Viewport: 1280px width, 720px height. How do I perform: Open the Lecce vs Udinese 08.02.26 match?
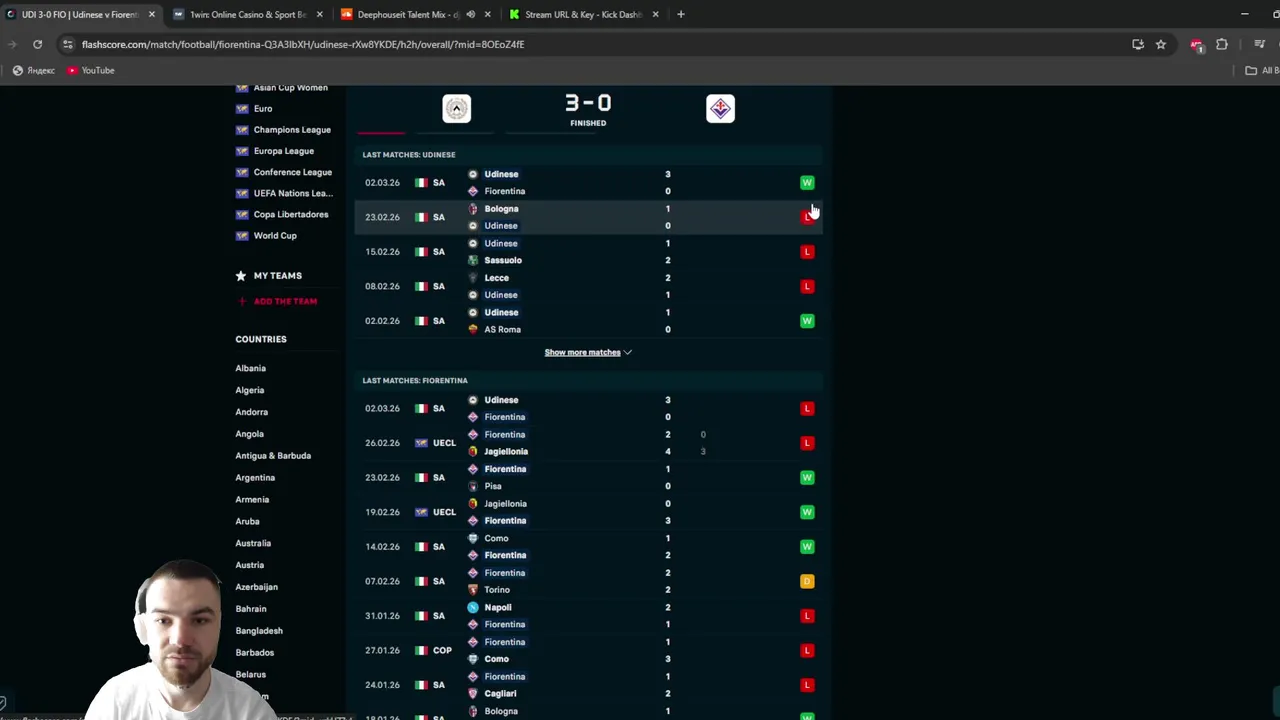(588, 287)
